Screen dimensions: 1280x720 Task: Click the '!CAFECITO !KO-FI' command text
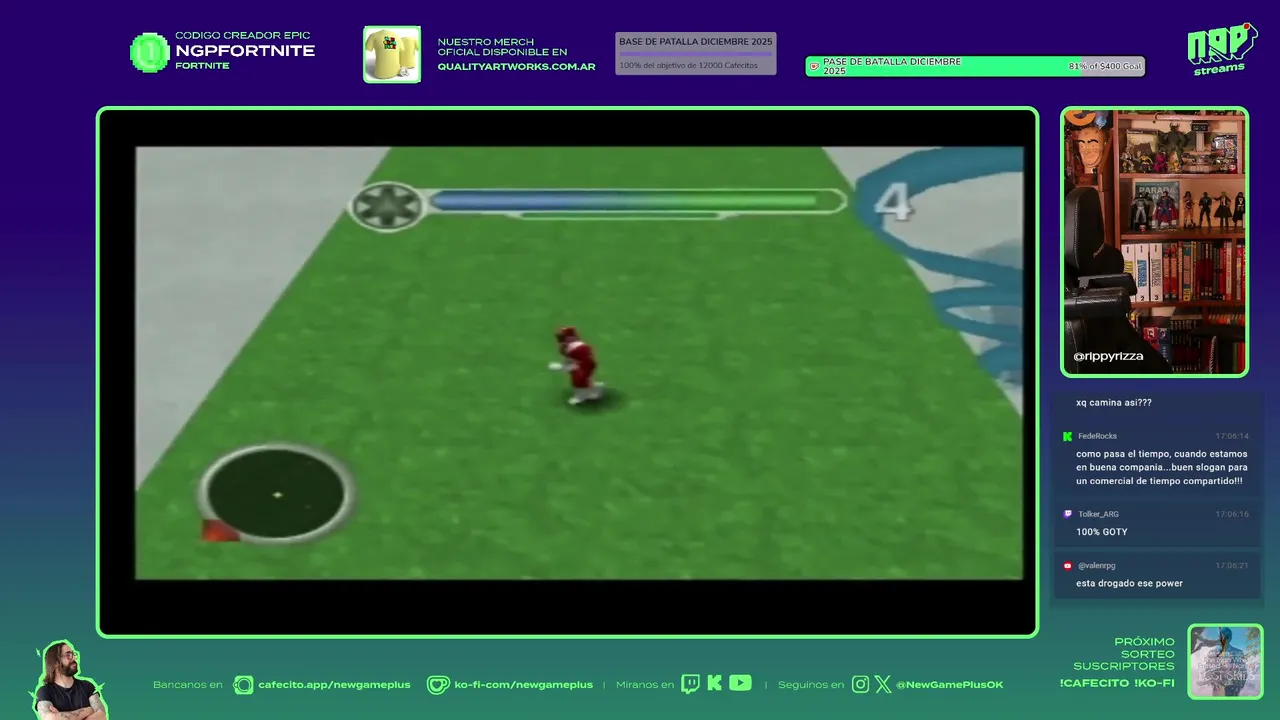click(1117, 683)
